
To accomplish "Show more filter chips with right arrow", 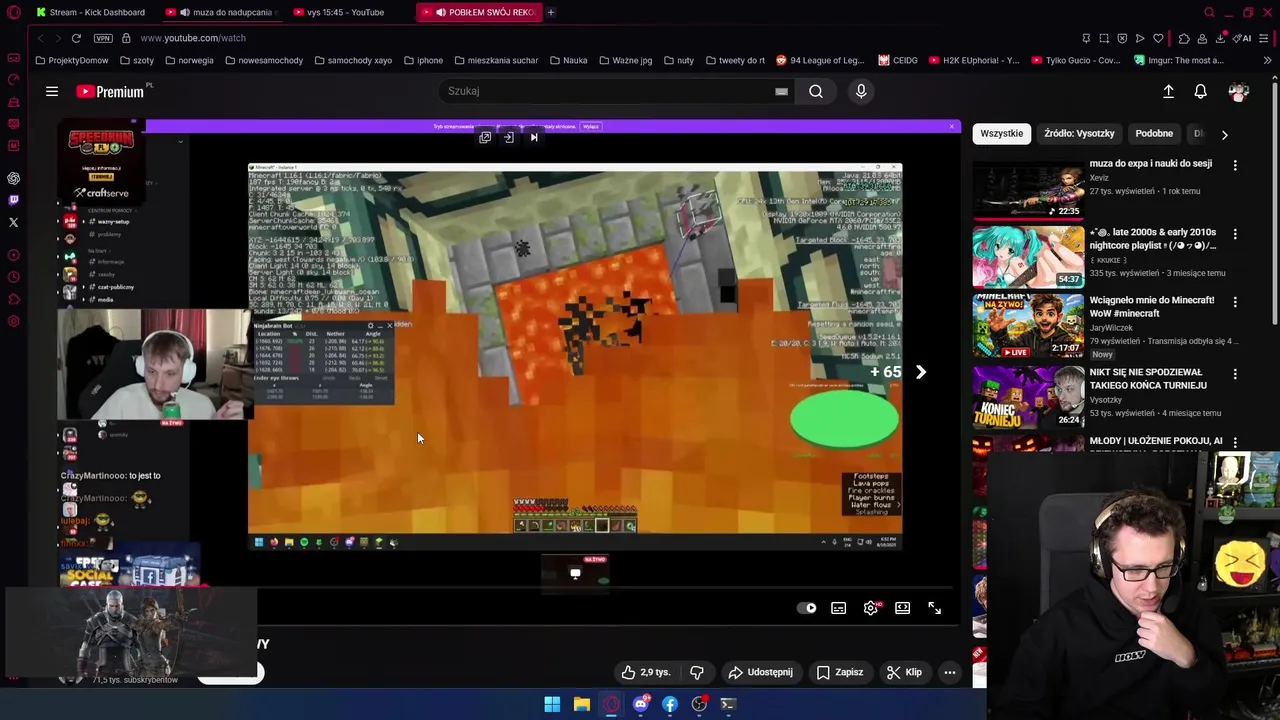I will coord(1224,134).
